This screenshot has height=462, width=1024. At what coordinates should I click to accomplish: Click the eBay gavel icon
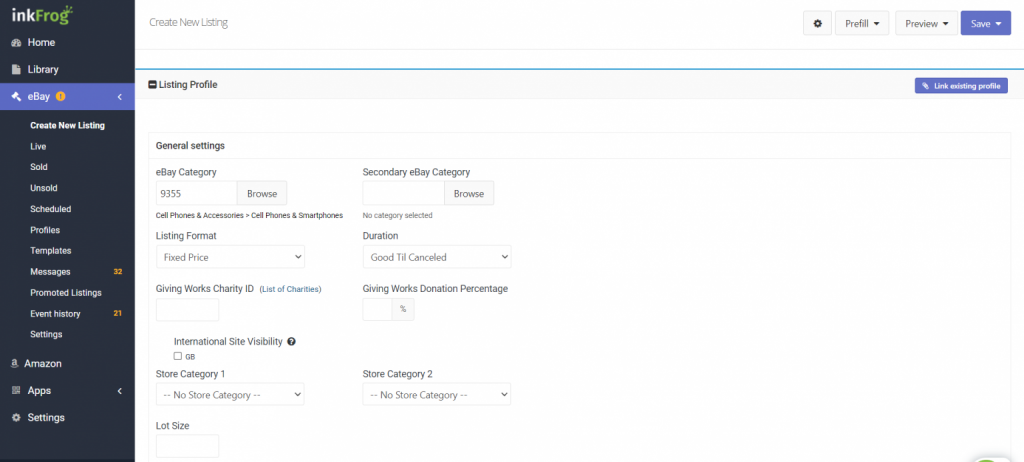point(16,97)
